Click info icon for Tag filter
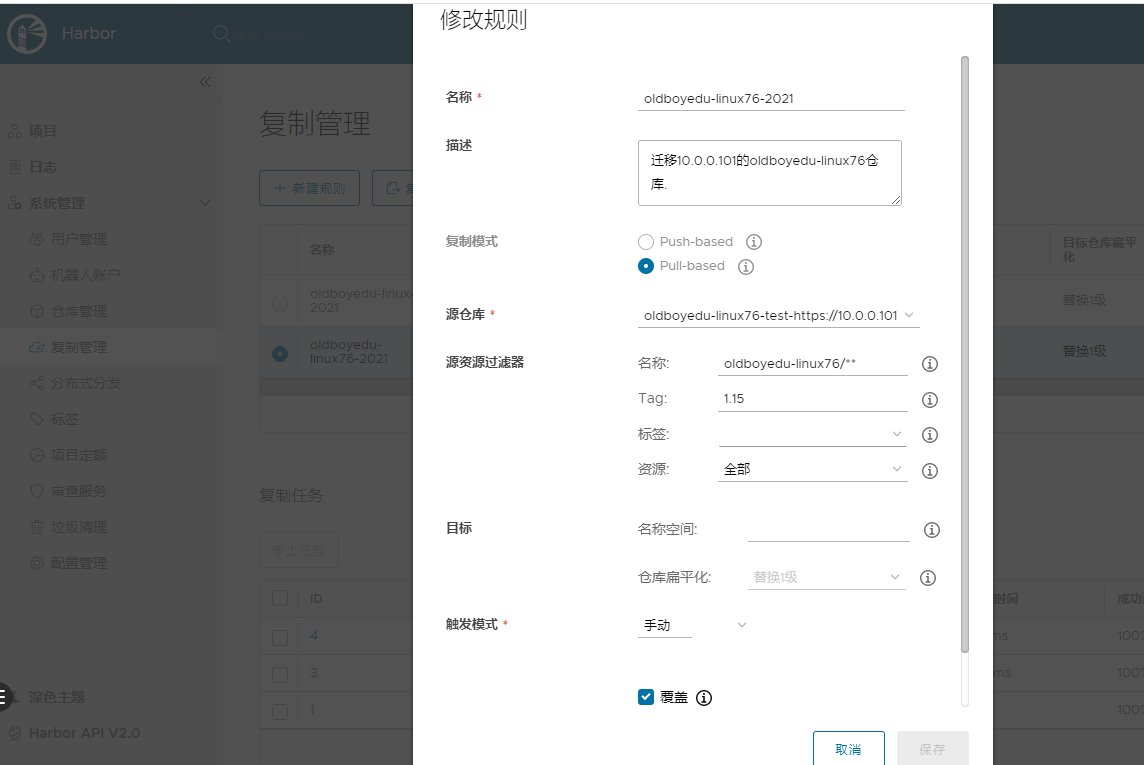The image size is (1144, 765). pos(929,400)
